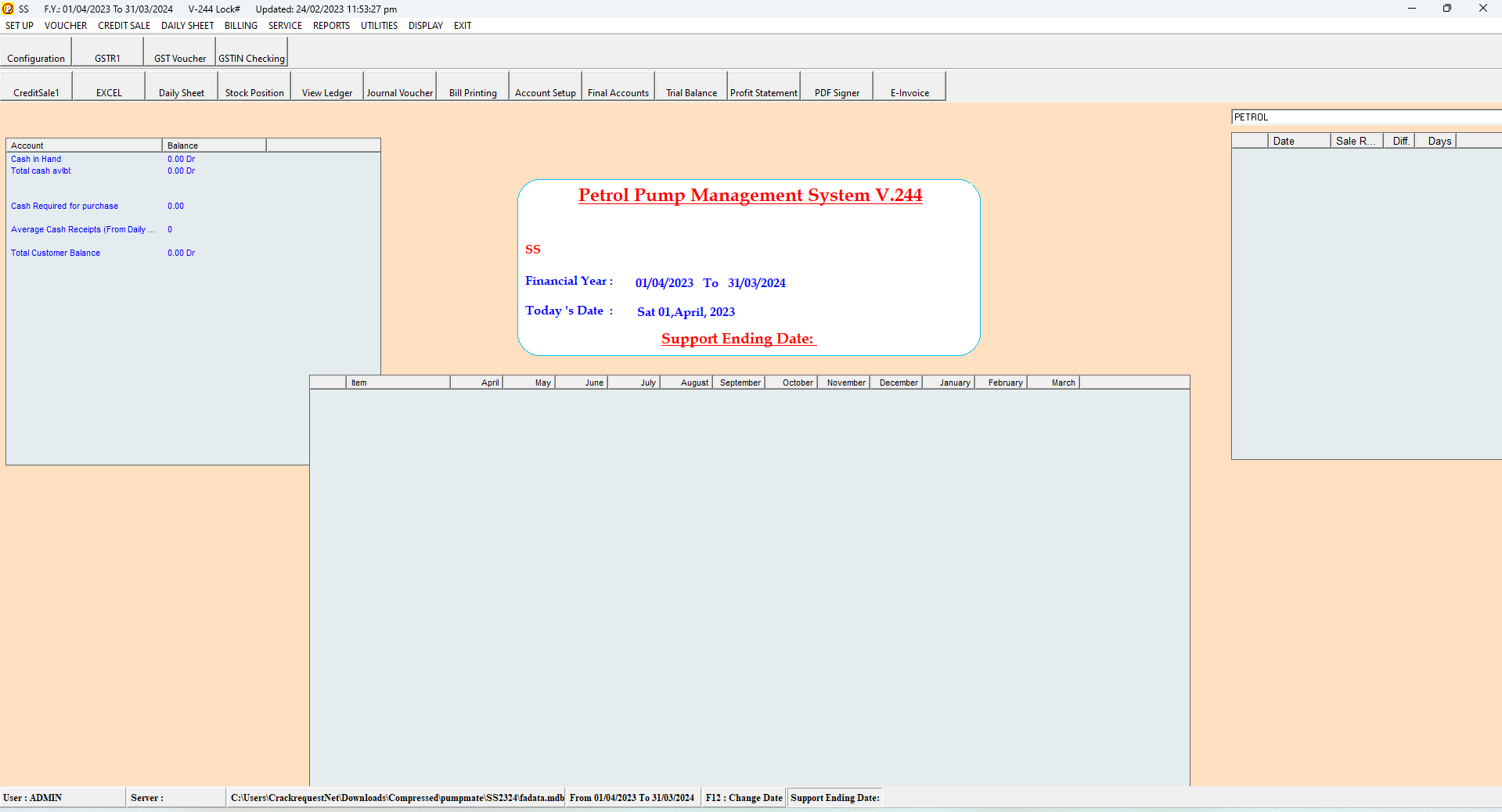Open the Journal Voucher shortcut
1502x812 pixels.
click(x=400, y=86)
